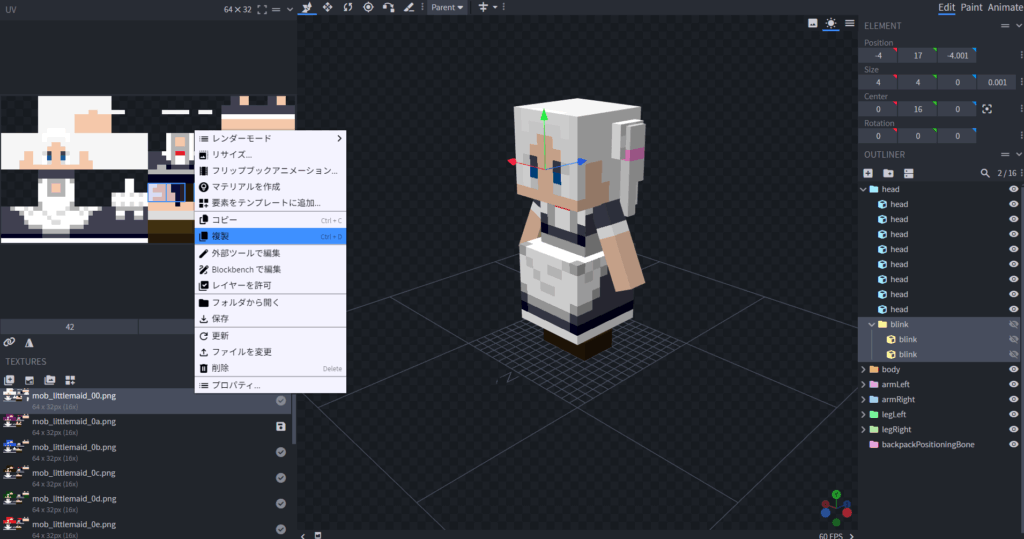
Task: Open the Outliner search magnifier
Action: pyautogui.click(x=984, y=173)
